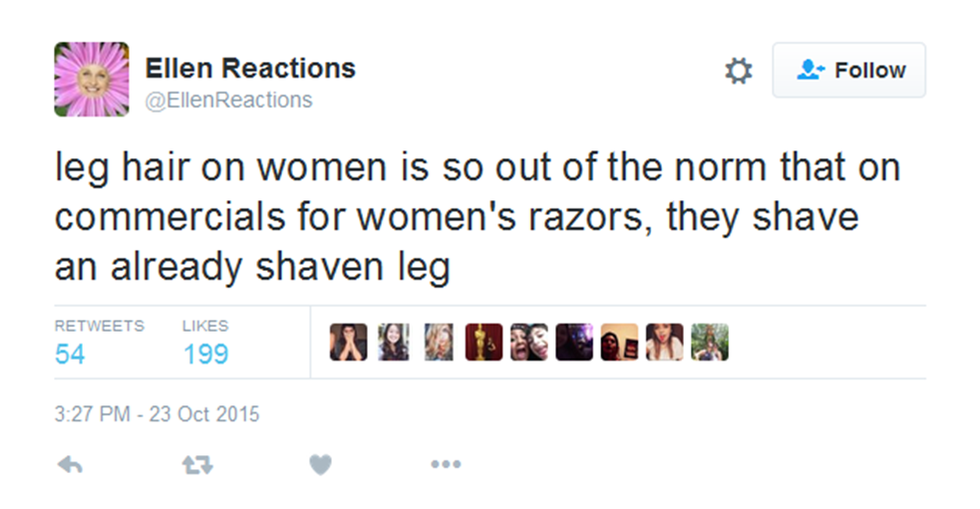Open the gear settings dropdown
This screenshot has width=980, height=509.
pos(738,71)
